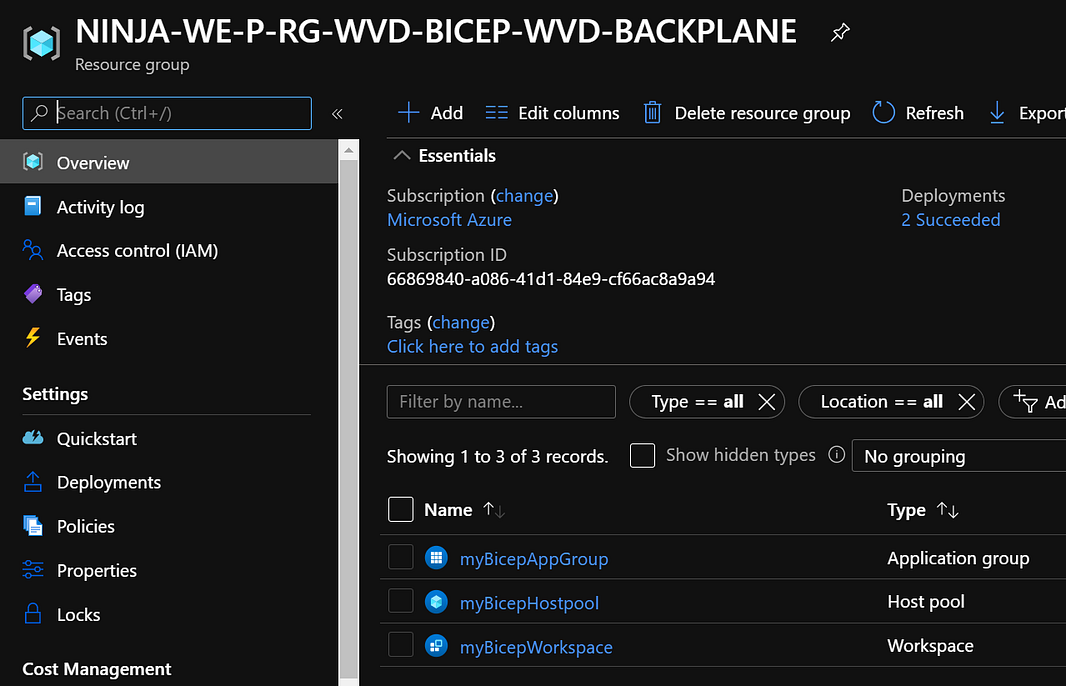Select the myBicepHostpool row checkbox
Image resolution: width=1066 pixels, height=686 pixels.
[x=400, y=601]
